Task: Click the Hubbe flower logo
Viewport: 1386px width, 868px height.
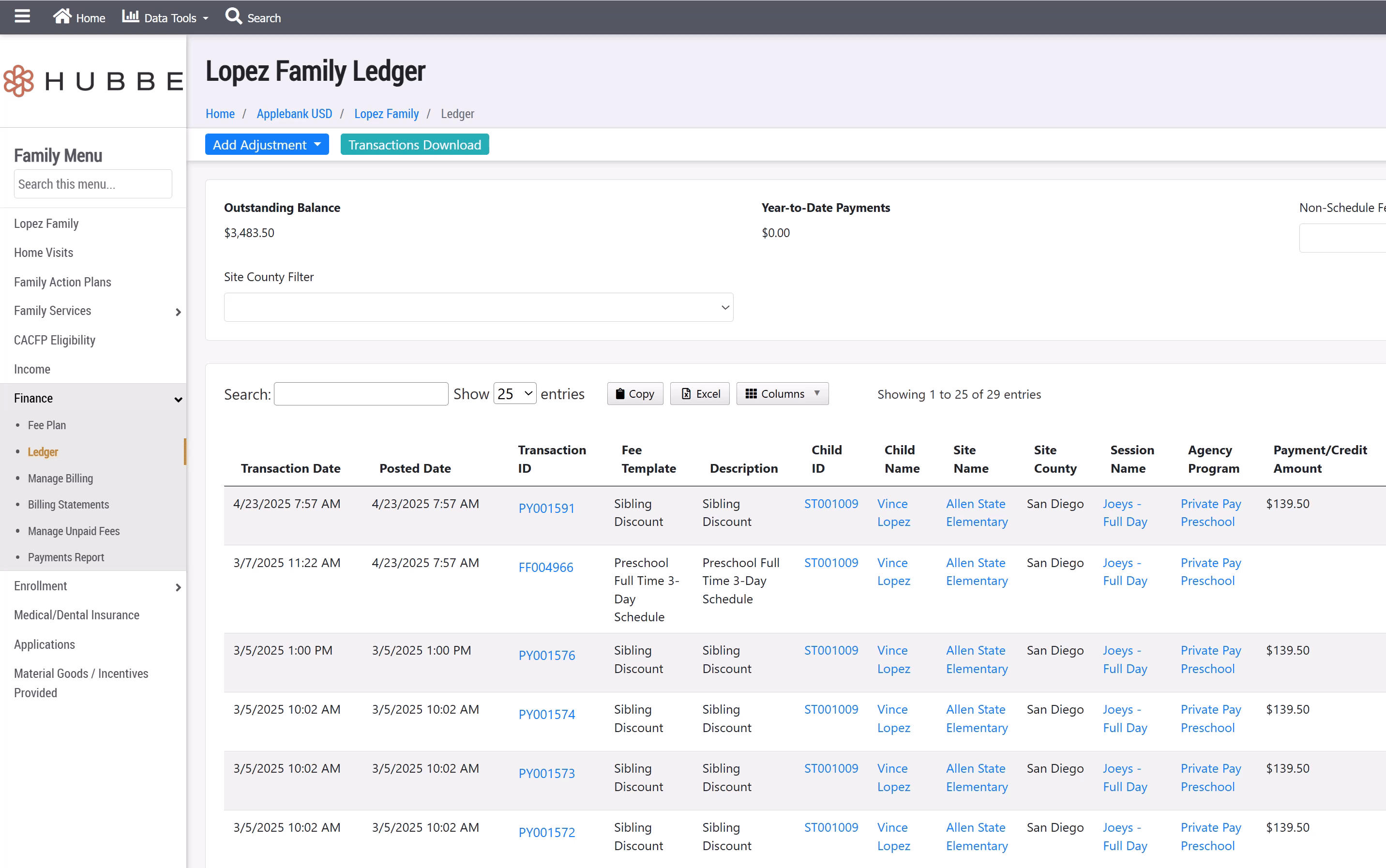Action: [x=19, y=81]
